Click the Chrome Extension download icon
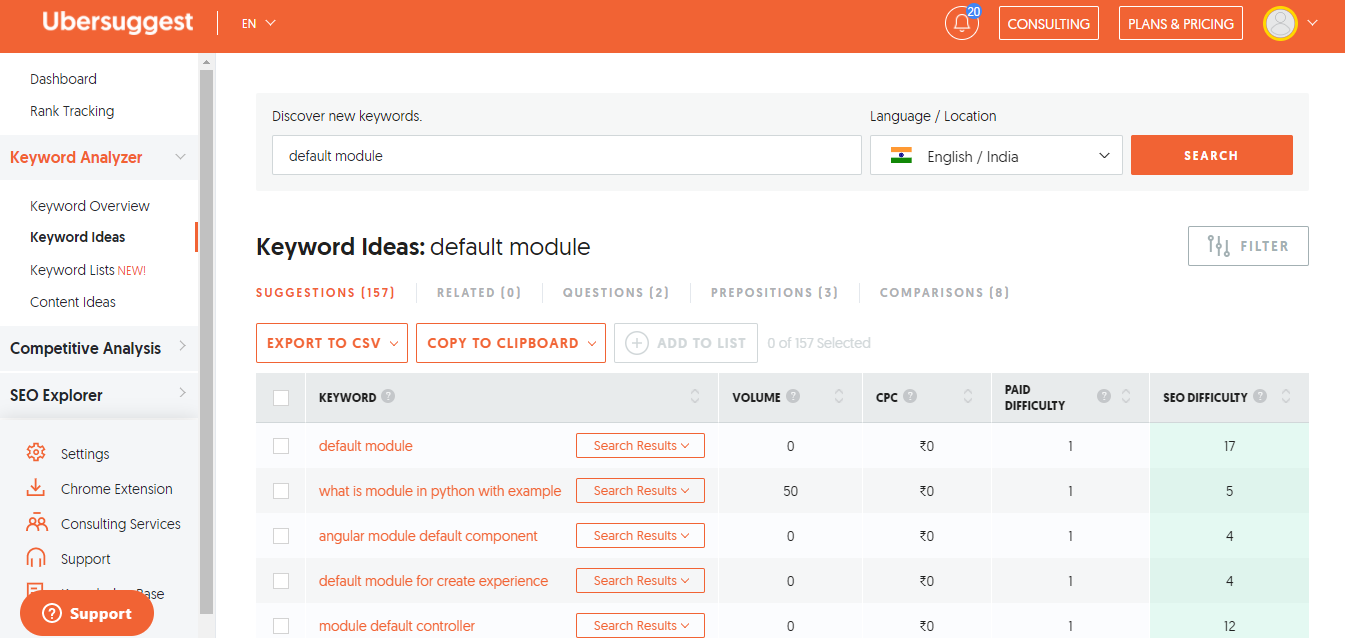The width and height of the screenshot is (1345, 638). pyautogui.click(x=36, y=488)
